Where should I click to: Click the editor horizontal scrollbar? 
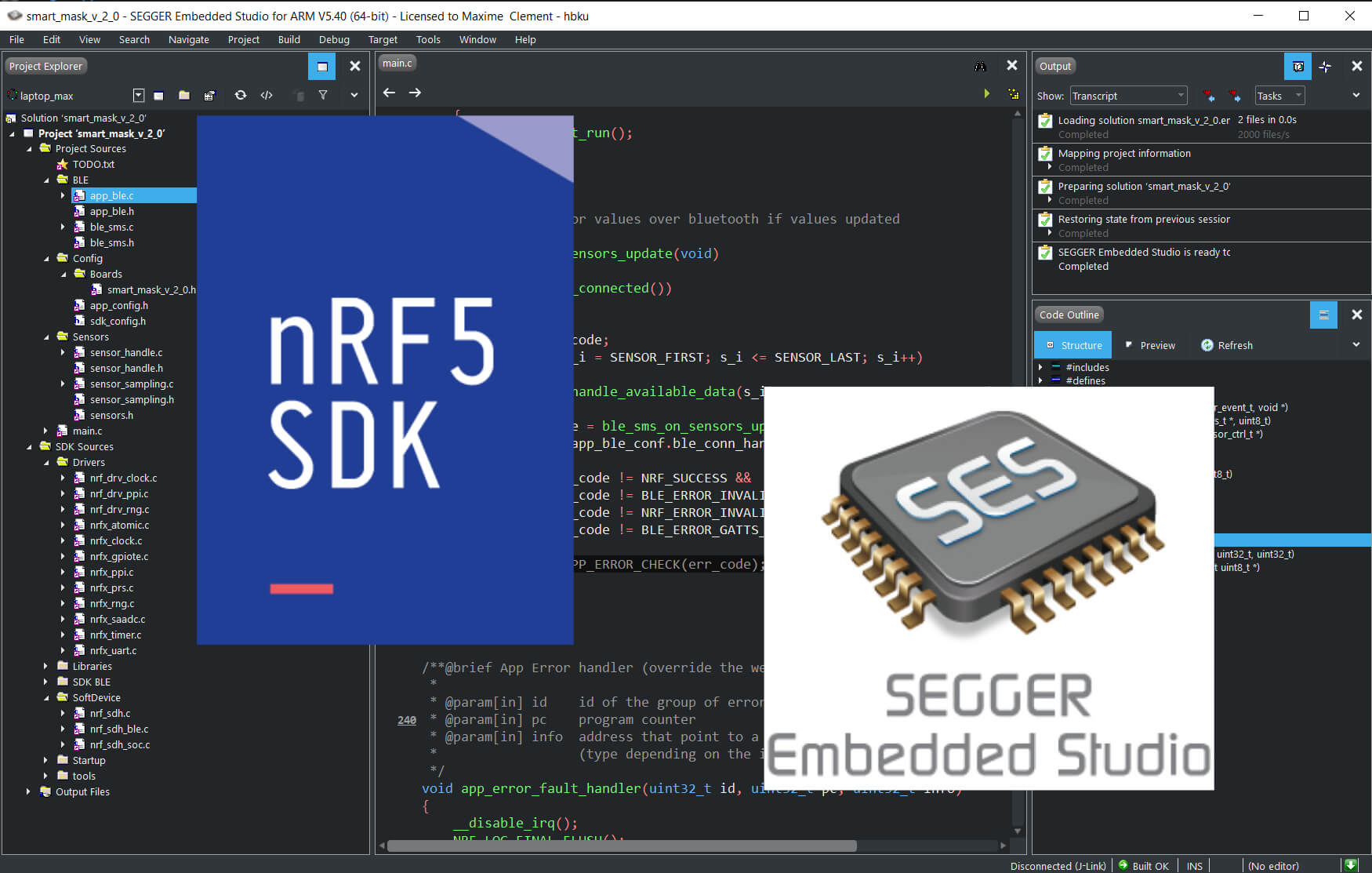pyautogui.click(x=622, y=846)
